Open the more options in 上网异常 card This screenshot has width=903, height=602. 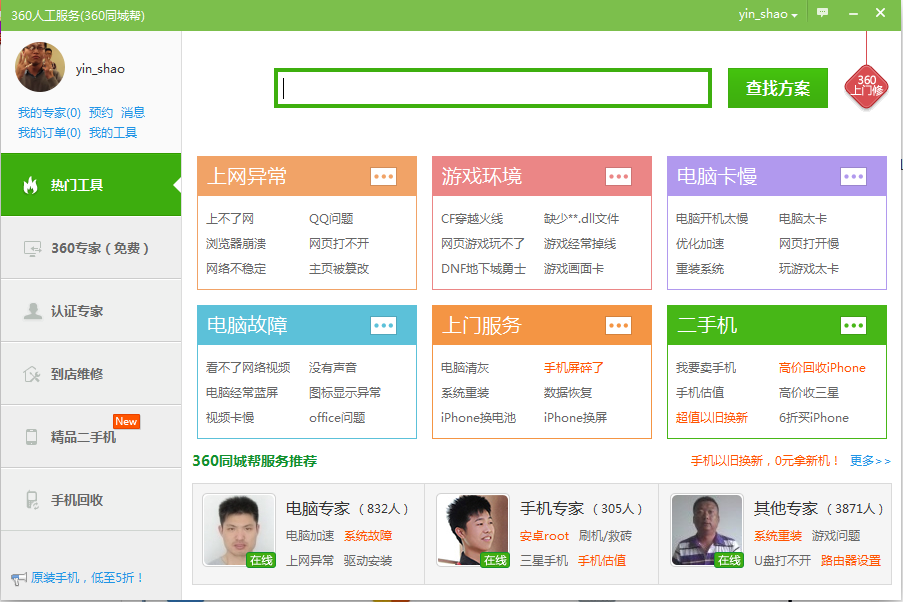384,176
